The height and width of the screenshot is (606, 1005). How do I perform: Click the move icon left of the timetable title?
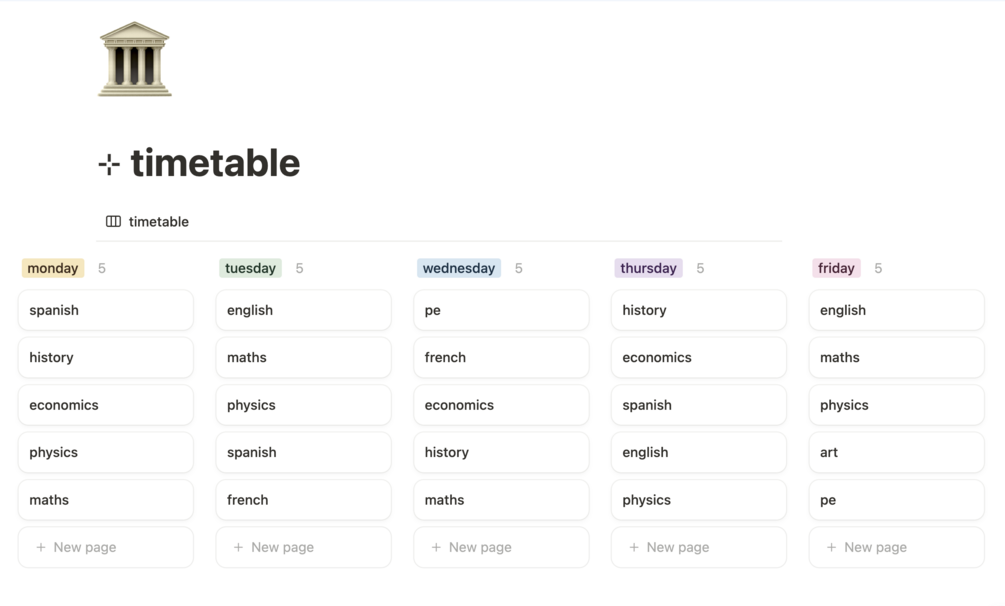(x=109, y=164)
